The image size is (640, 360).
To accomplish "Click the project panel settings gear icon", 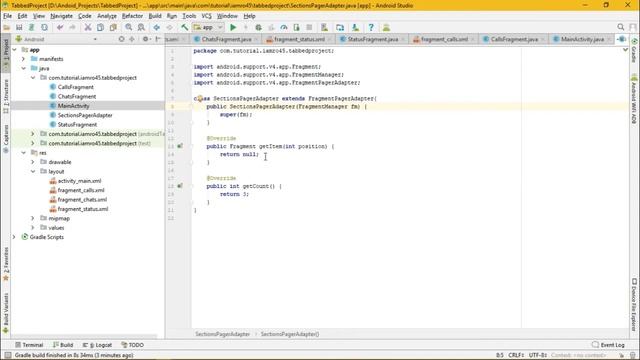I will click(145, 39).
